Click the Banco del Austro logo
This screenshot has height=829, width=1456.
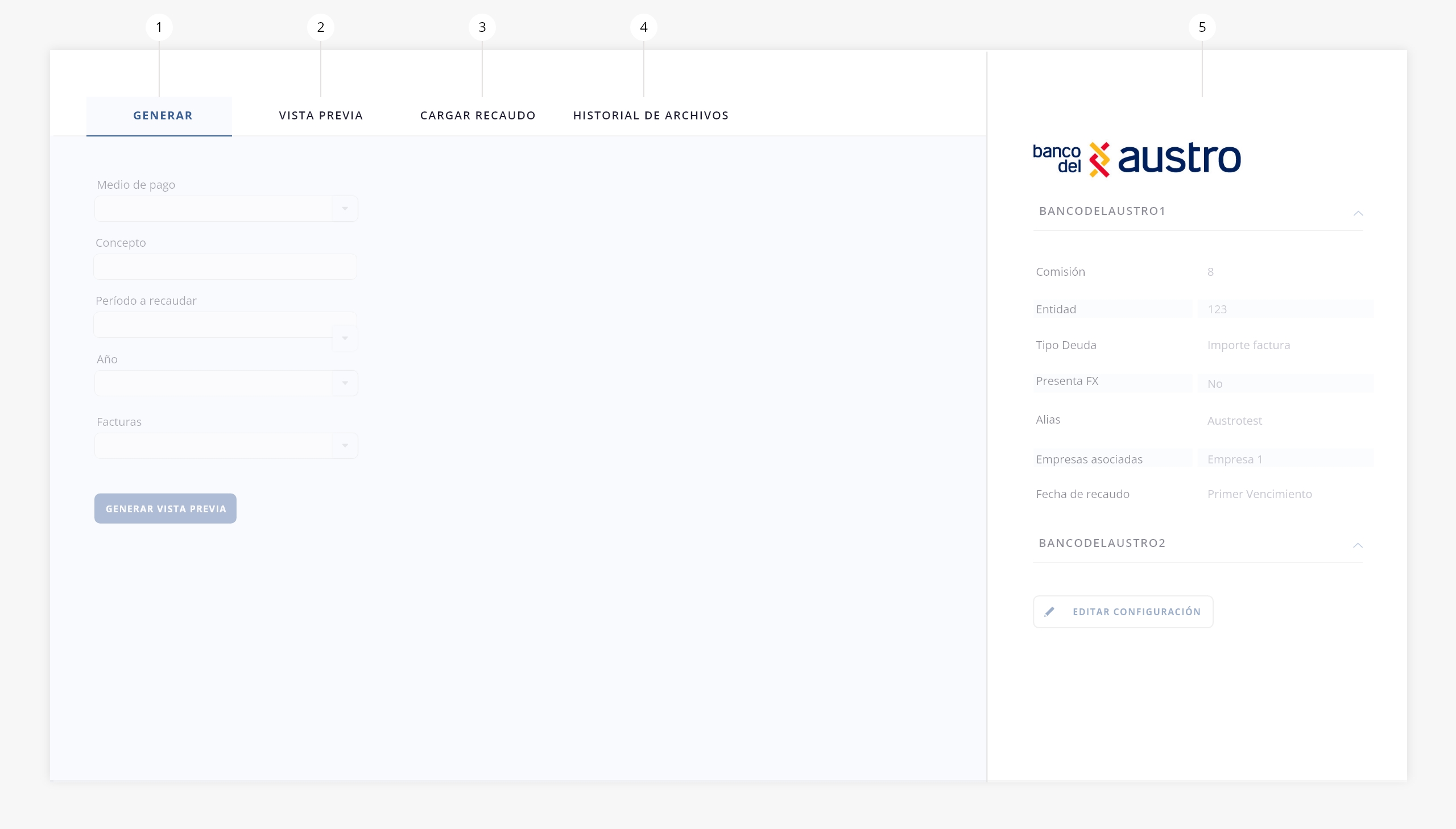click(1136, 159)
